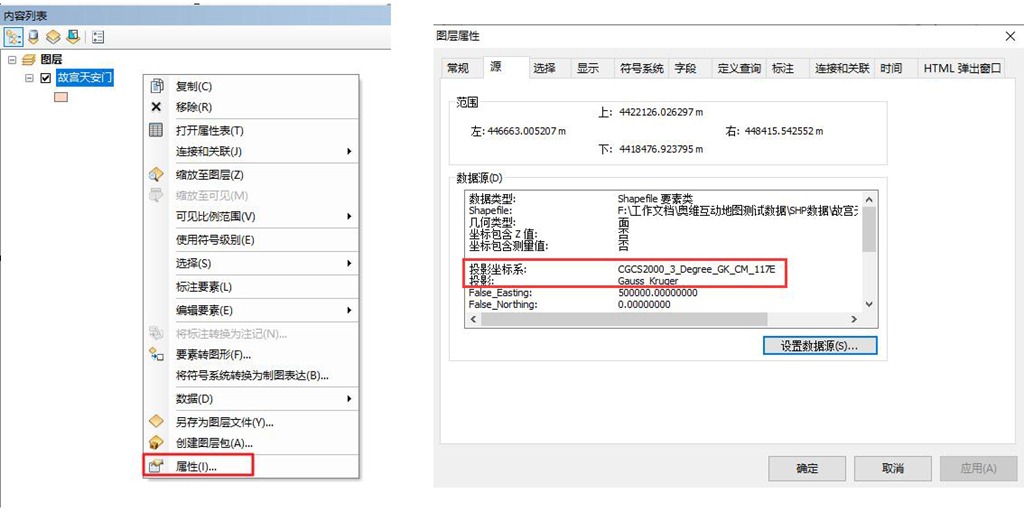
Task: Click the 移除 remove X icon
Action: point(156,107)
